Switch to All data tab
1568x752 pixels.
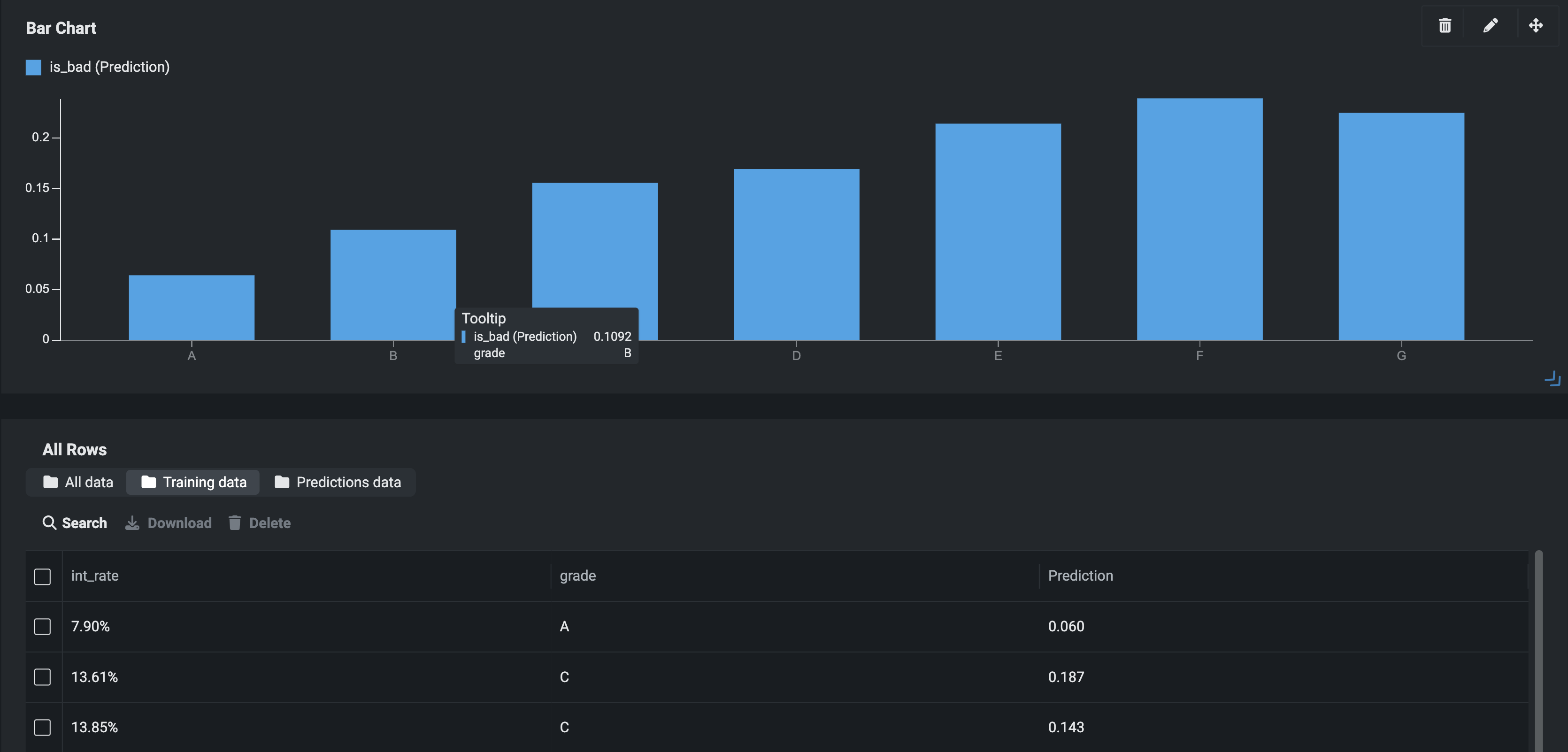coord(78,482)
